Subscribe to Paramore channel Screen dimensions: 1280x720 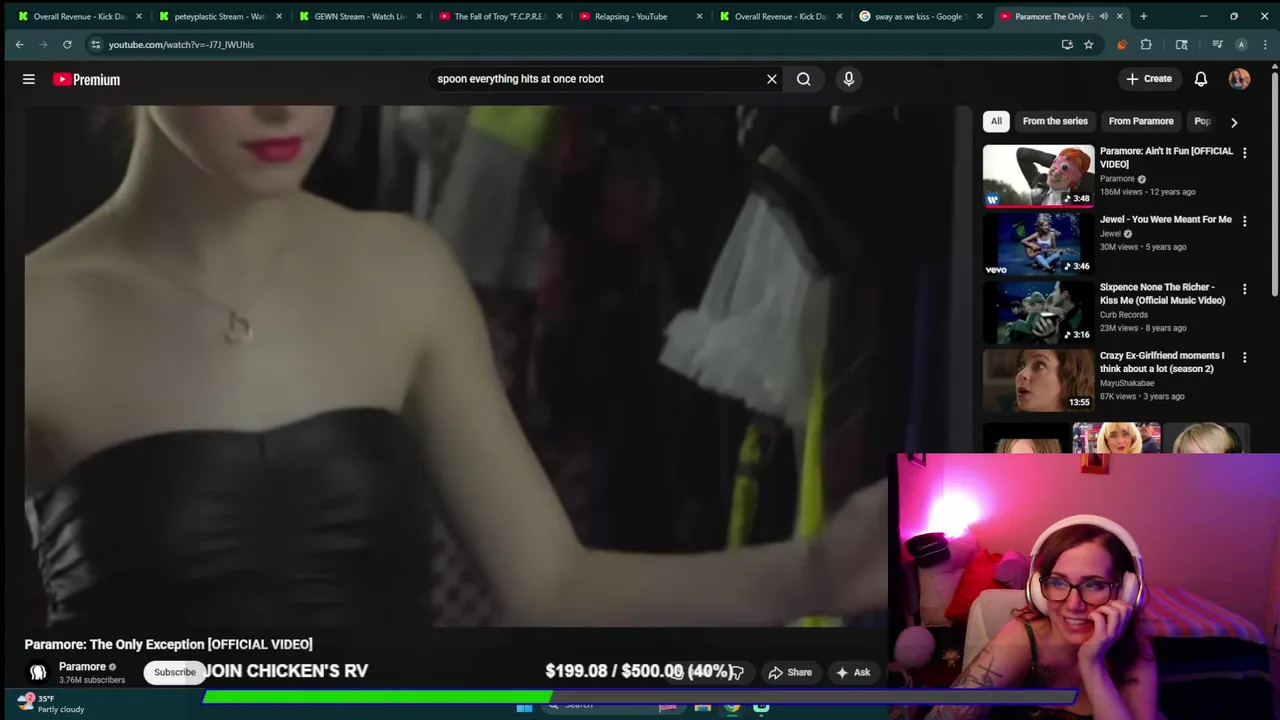click(175, 672)
